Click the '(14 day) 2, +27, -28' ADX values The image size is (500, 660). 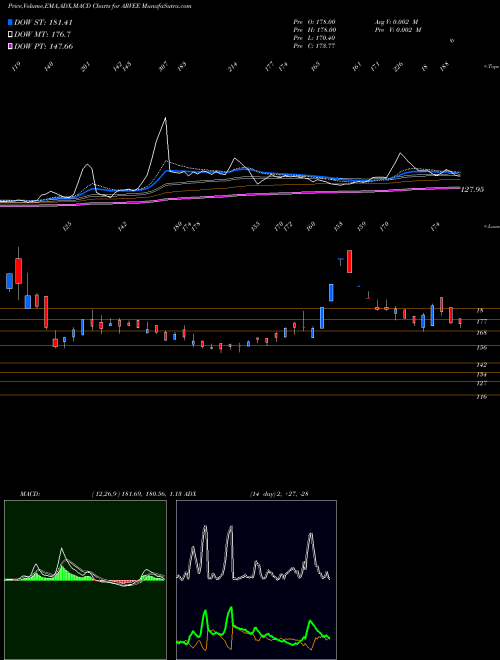[279, 494]
